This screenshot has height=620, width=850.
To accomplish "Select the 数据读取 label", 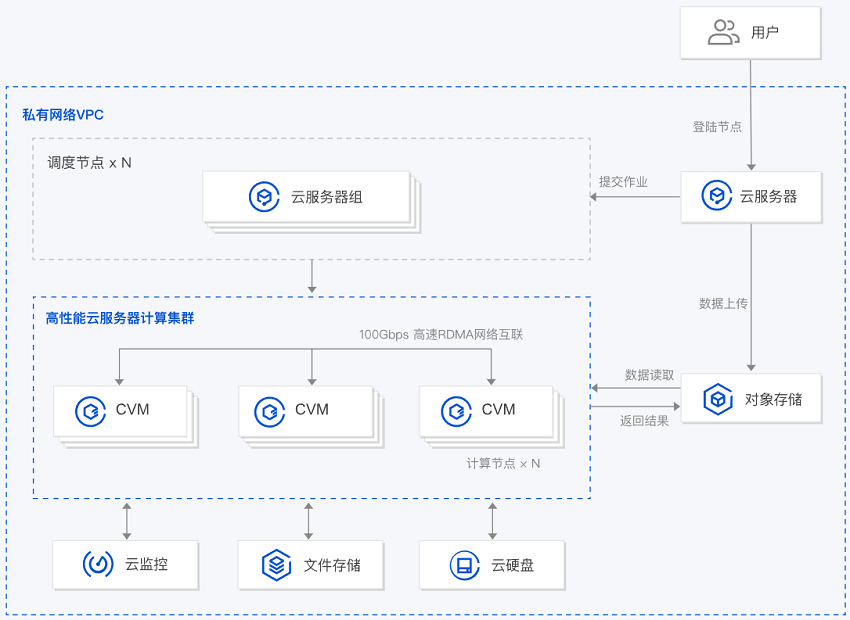I will 650,375.
